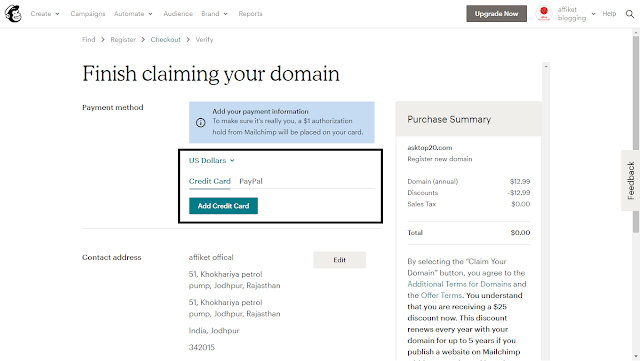Click the Checkout breadcrumb
This screenshot has height=361, width=640.
point(165,40)
